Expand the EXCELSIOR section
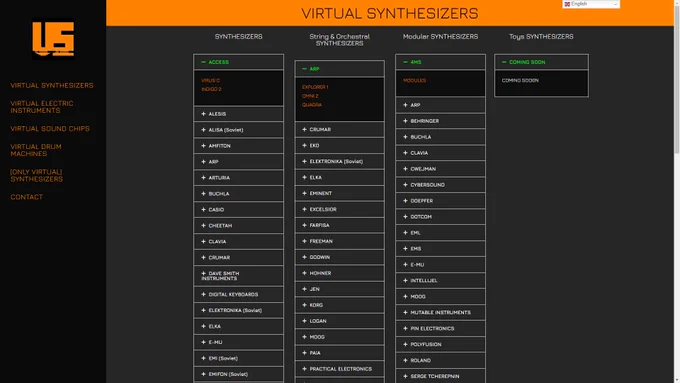 tap(340, 209)
